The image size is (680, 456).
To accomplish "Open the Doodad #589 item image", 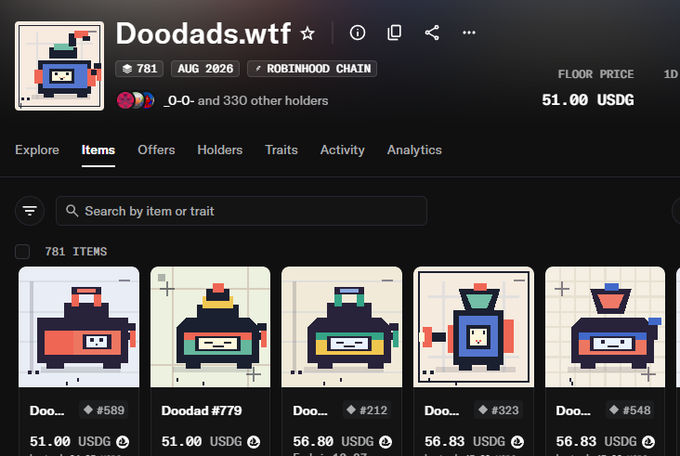I will 79,327.
